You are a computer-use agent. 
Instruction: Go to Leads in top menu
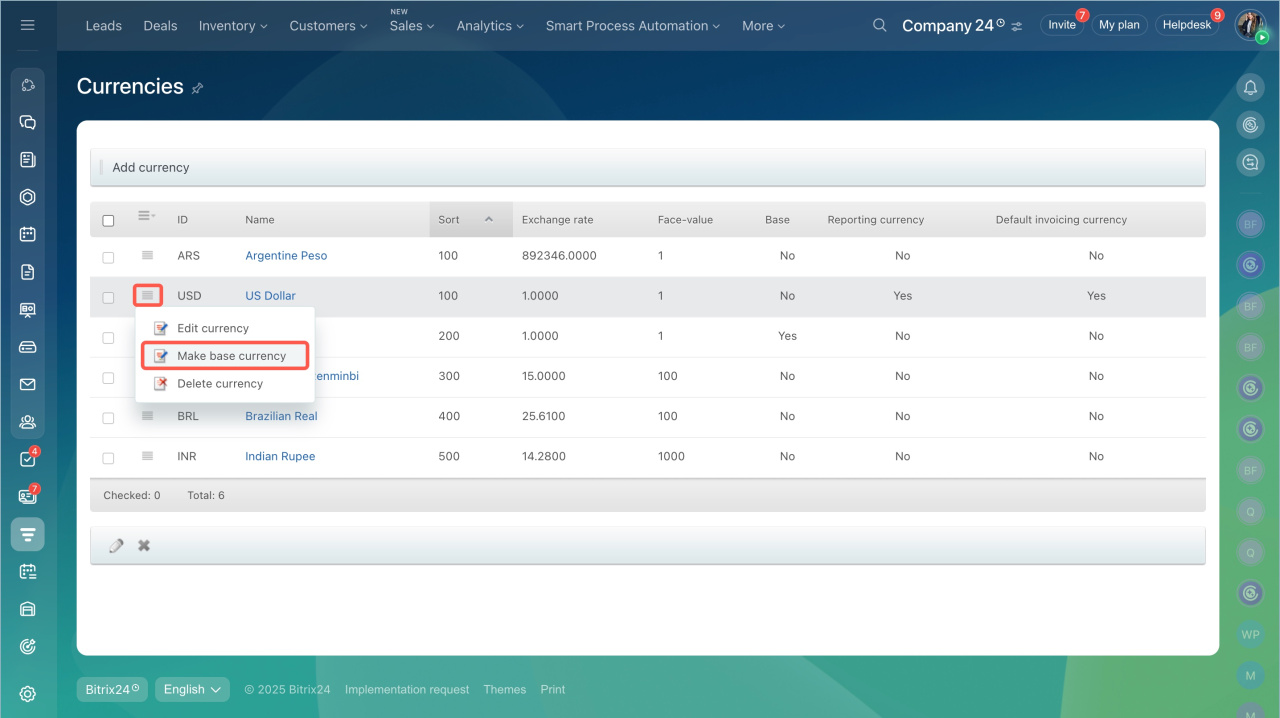(x=104, y=26)
